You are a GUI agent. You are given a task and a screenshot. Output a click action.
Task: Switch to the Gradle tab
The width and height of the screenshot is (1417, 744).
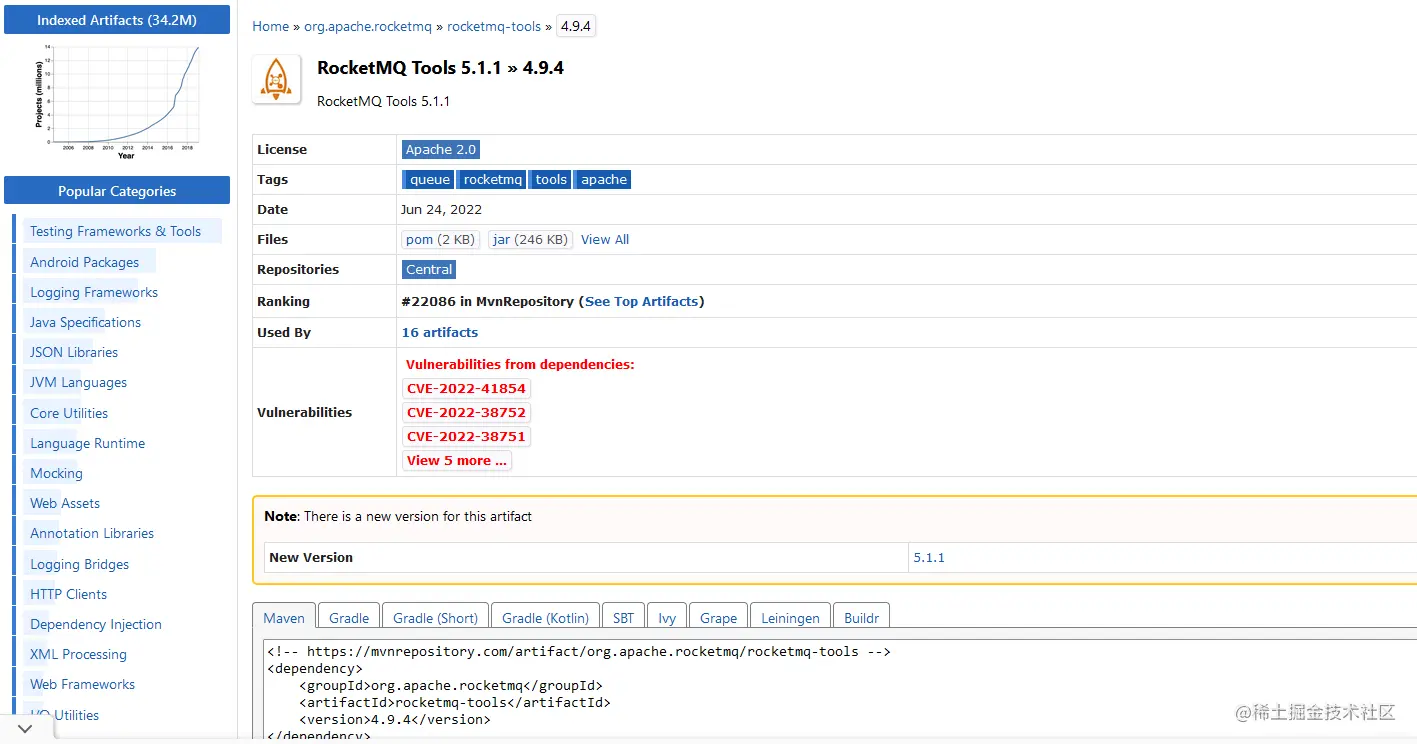349,618
